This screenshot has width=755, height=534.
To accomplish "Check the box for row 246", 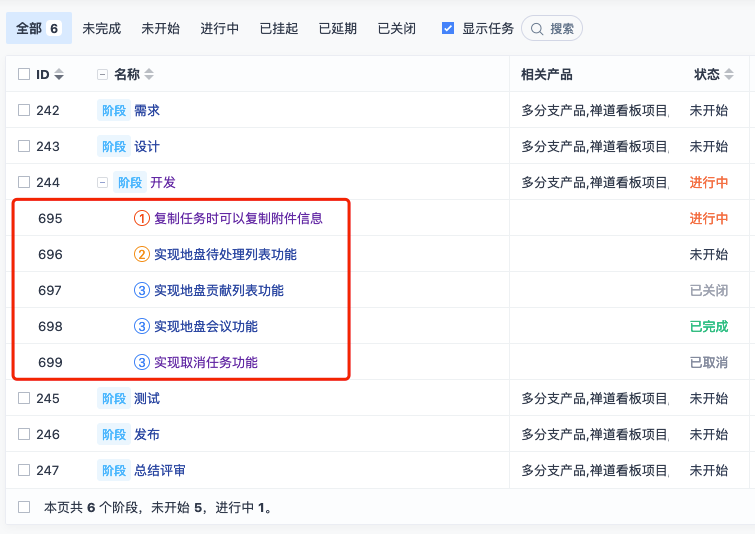I will [x=24, y=434].
